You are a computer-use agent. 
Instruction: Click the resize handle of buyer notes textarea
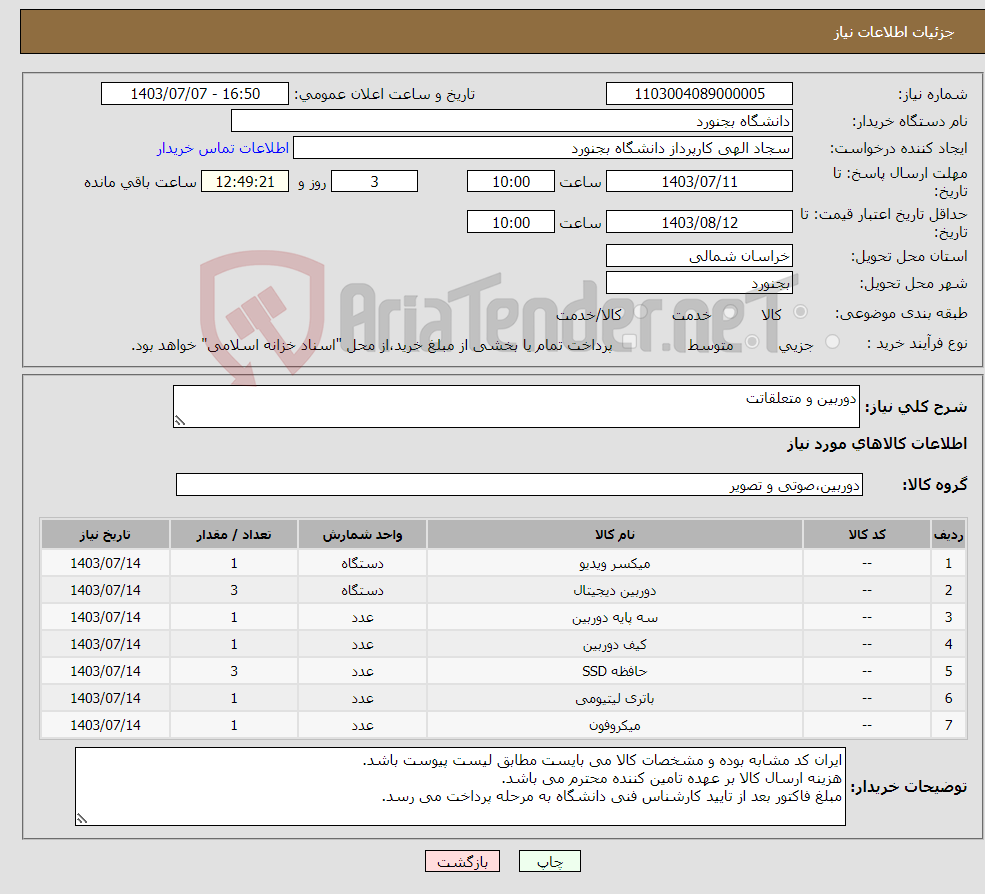pos(82,818)
